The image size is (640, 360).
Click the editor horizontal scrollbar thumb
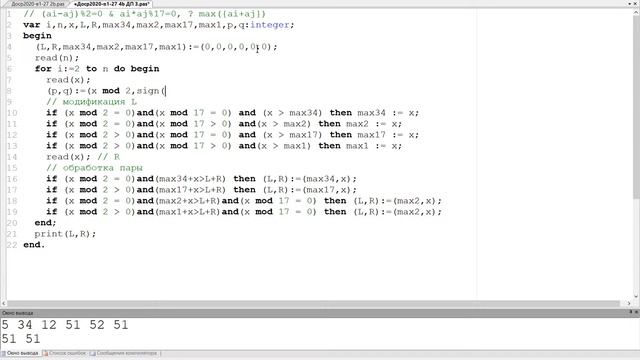click(x=313, y=303)
